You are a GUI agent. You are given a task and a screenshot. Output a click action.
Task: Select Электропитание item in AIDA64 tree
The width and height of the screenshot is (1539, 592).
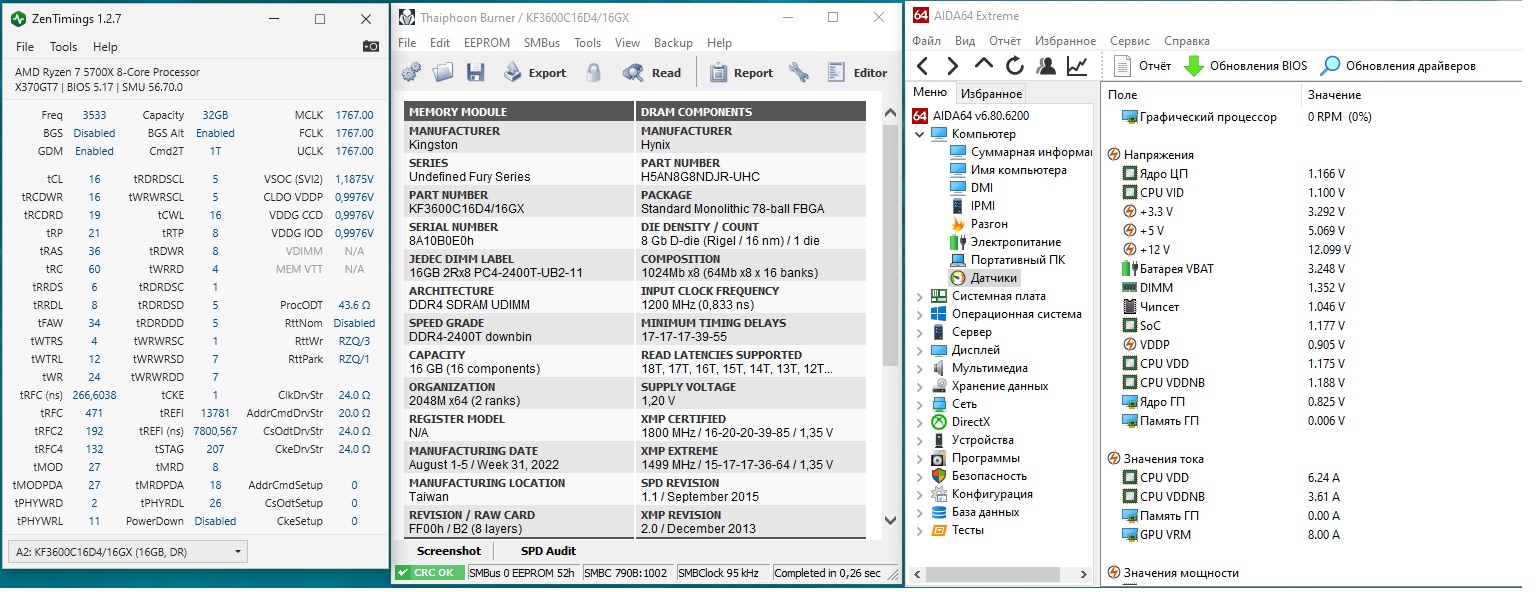click(1005, 242)
